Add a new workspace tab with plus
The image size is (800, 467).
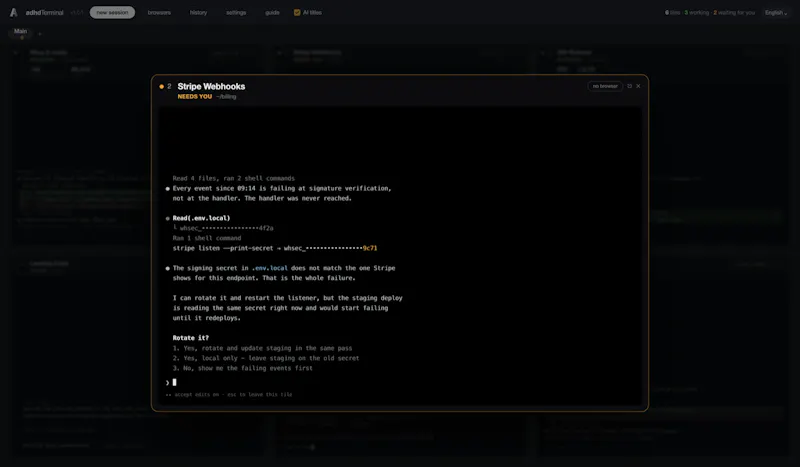[x=40, y=34]
